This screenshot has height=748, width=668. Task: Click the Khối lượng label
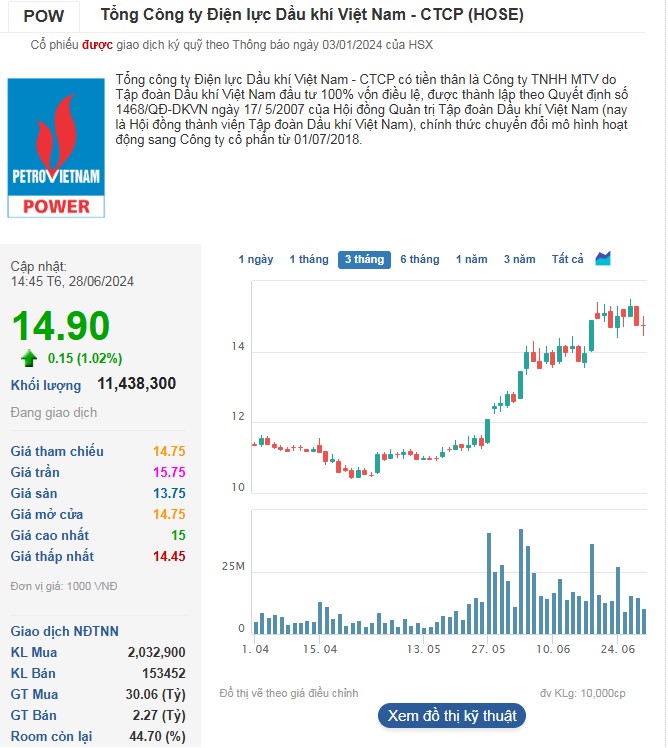pyautogui.click(x=46, y=385)
